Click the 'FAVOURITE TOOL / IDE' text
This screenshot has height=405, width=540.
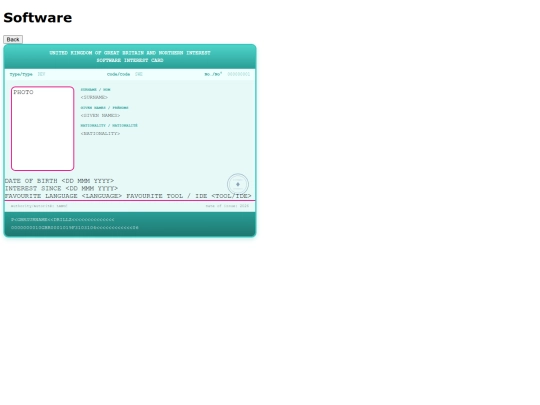(x=167, y=196)
